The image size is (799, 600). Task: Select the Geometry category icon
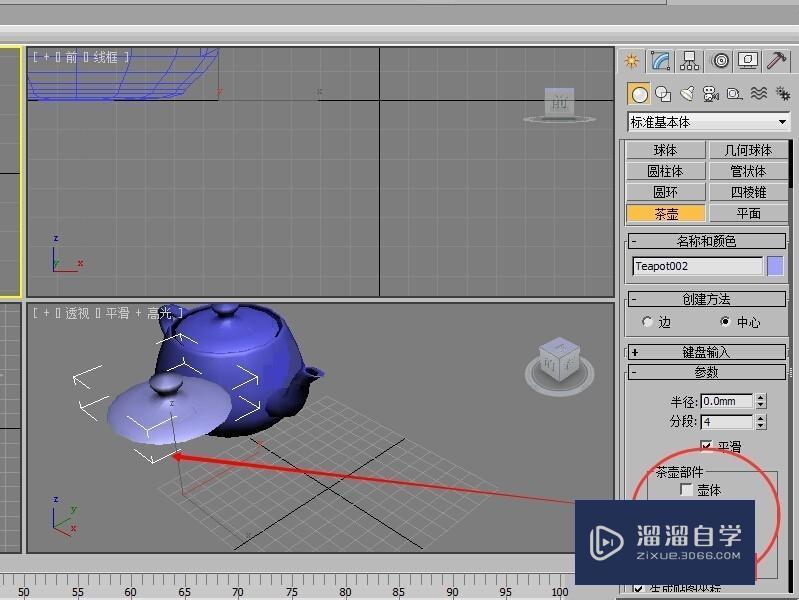(639, 94)
